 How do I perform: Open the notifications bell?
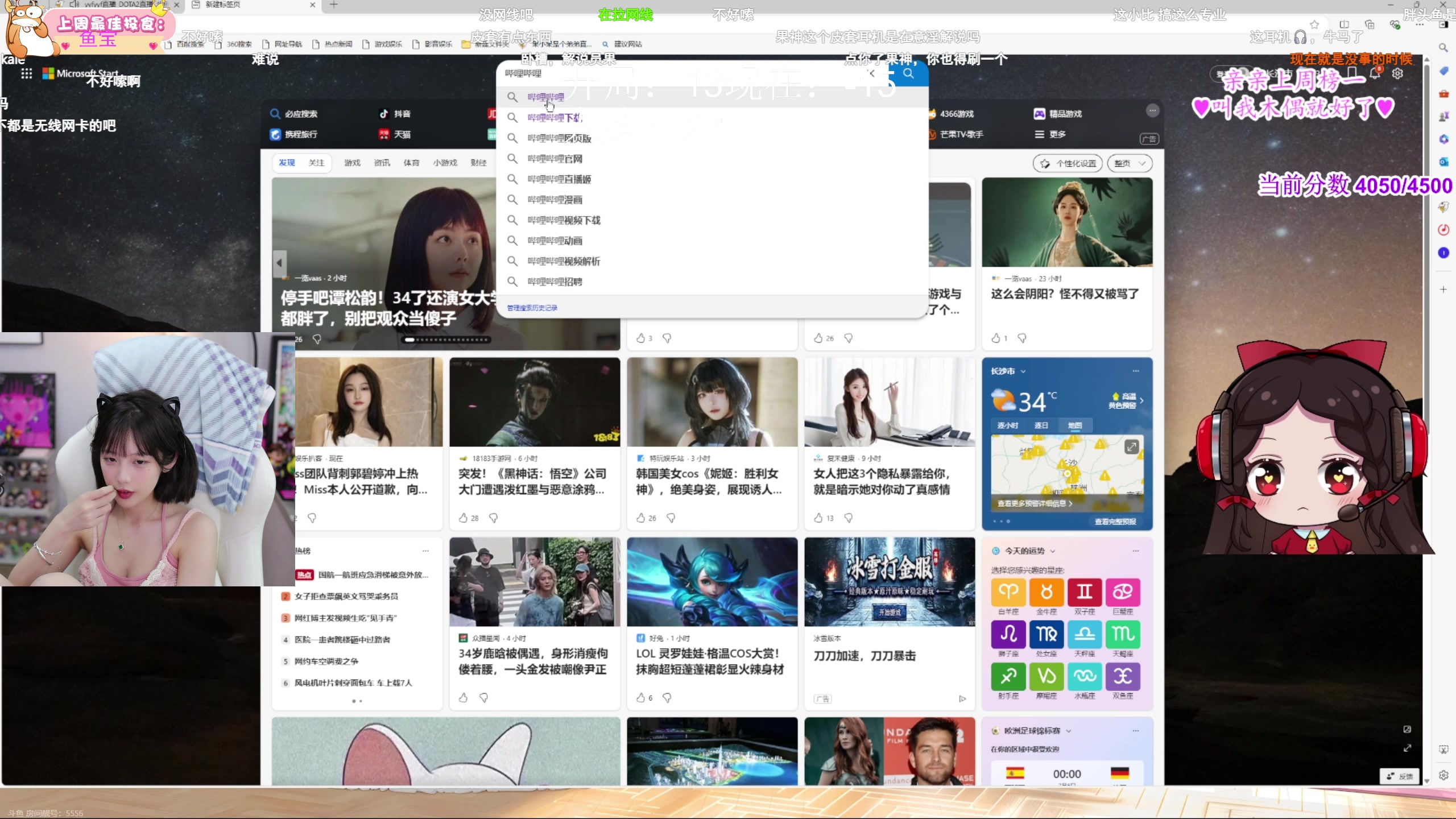click(1375, 73)
